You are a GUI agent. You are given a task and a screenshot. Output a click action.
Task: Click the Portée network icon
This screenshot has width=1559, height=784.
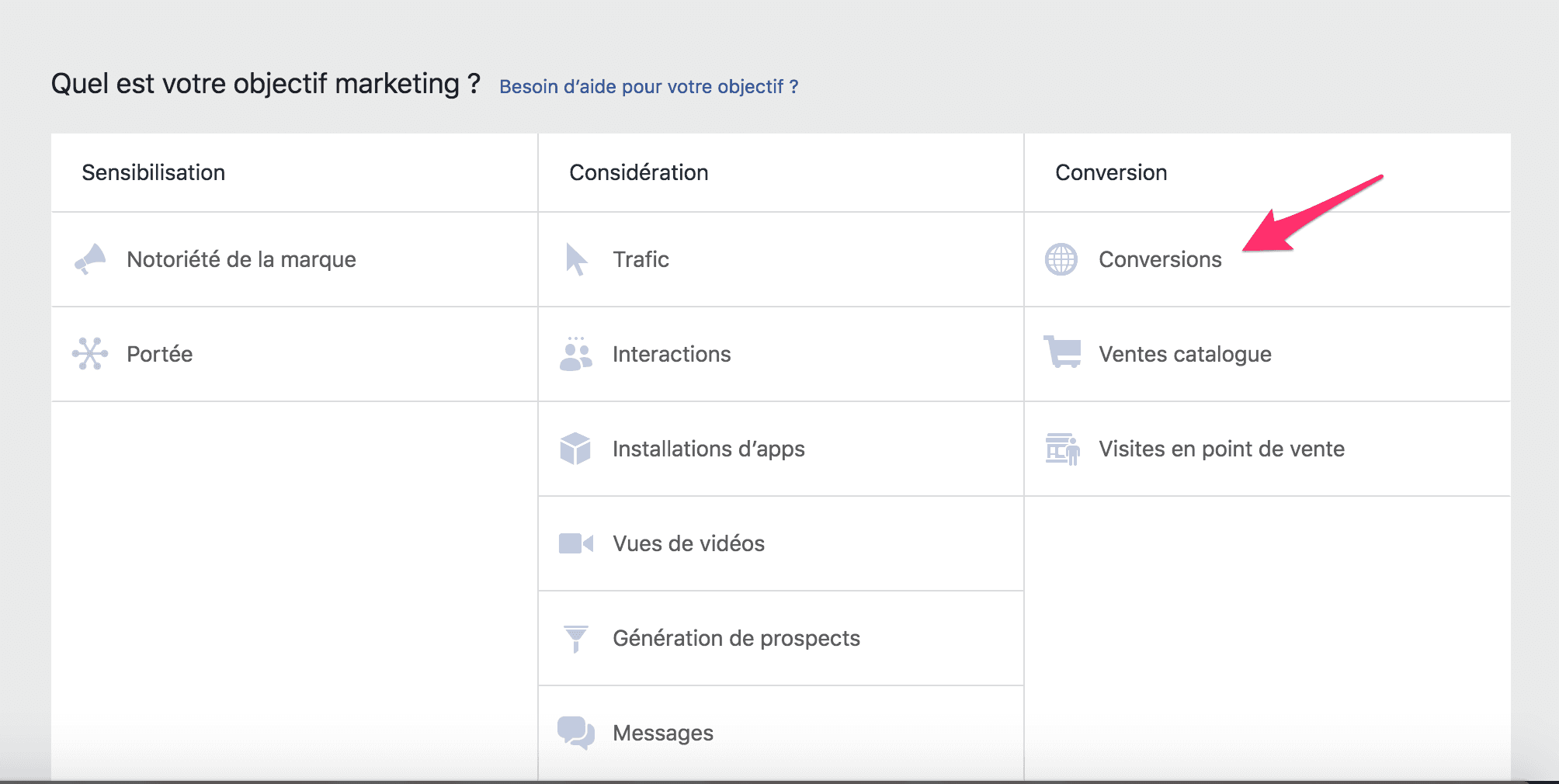tap(90, 354)
